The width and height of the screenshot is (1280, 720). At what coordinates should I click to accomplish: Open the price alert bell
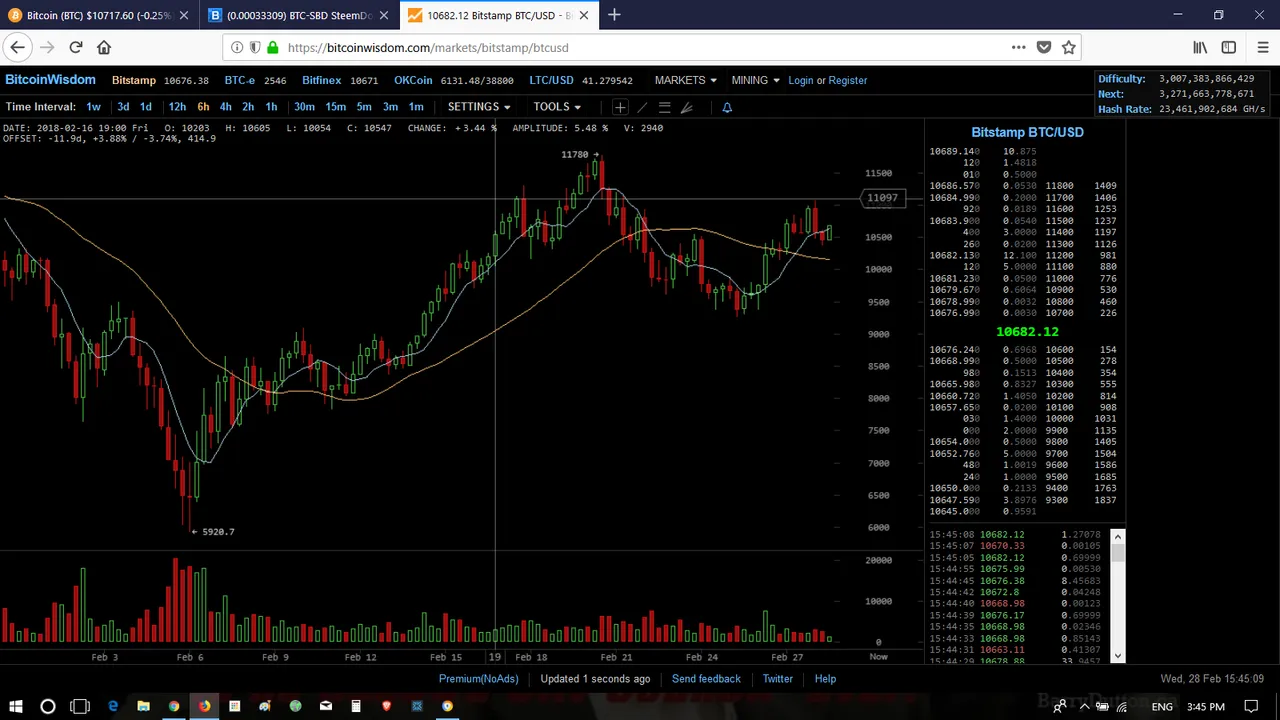point(727,107)
